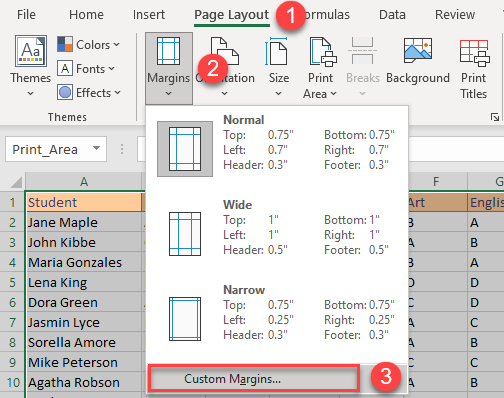Click the Fonts letter icon

coord(65,69)
